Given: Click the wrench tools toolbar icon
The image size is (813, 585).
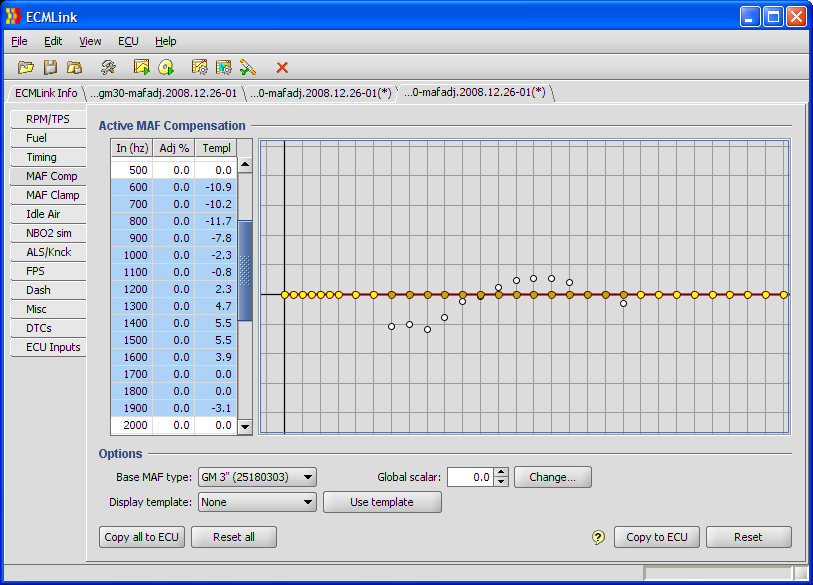Looking at the screenshot, I should point(108,67).
